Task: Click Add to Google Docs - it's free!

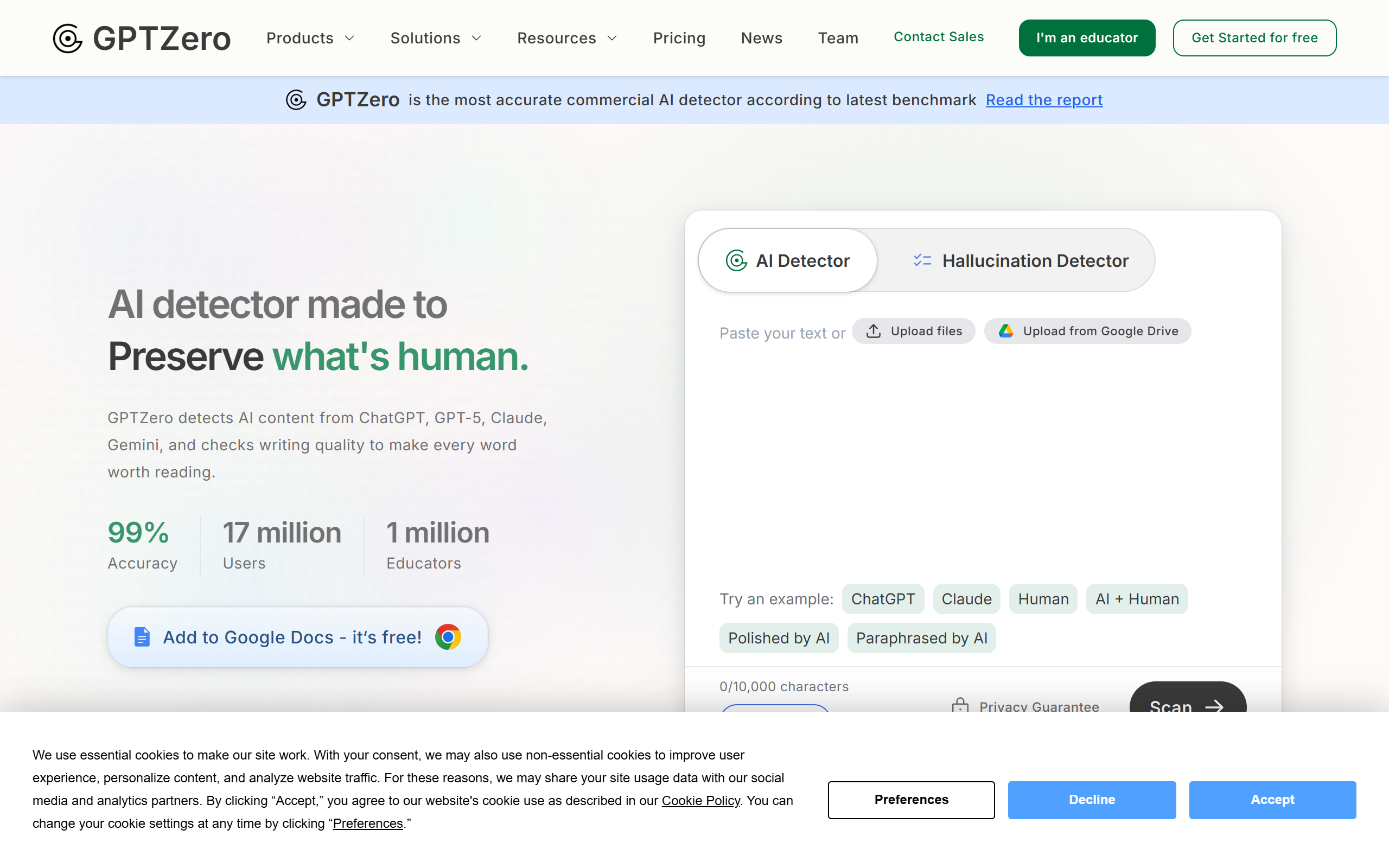Action: (x=297, y=637)
